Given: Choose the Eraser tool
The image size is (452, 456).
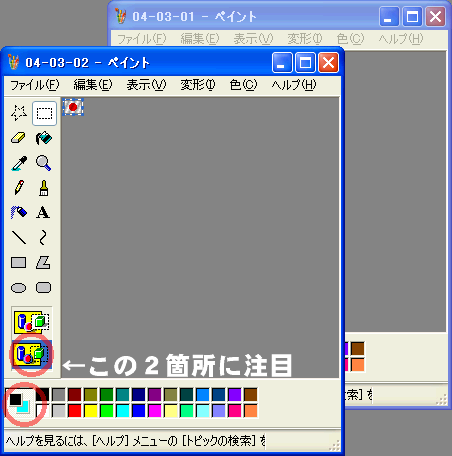Looking at the screenshot, I should point(19,138).
